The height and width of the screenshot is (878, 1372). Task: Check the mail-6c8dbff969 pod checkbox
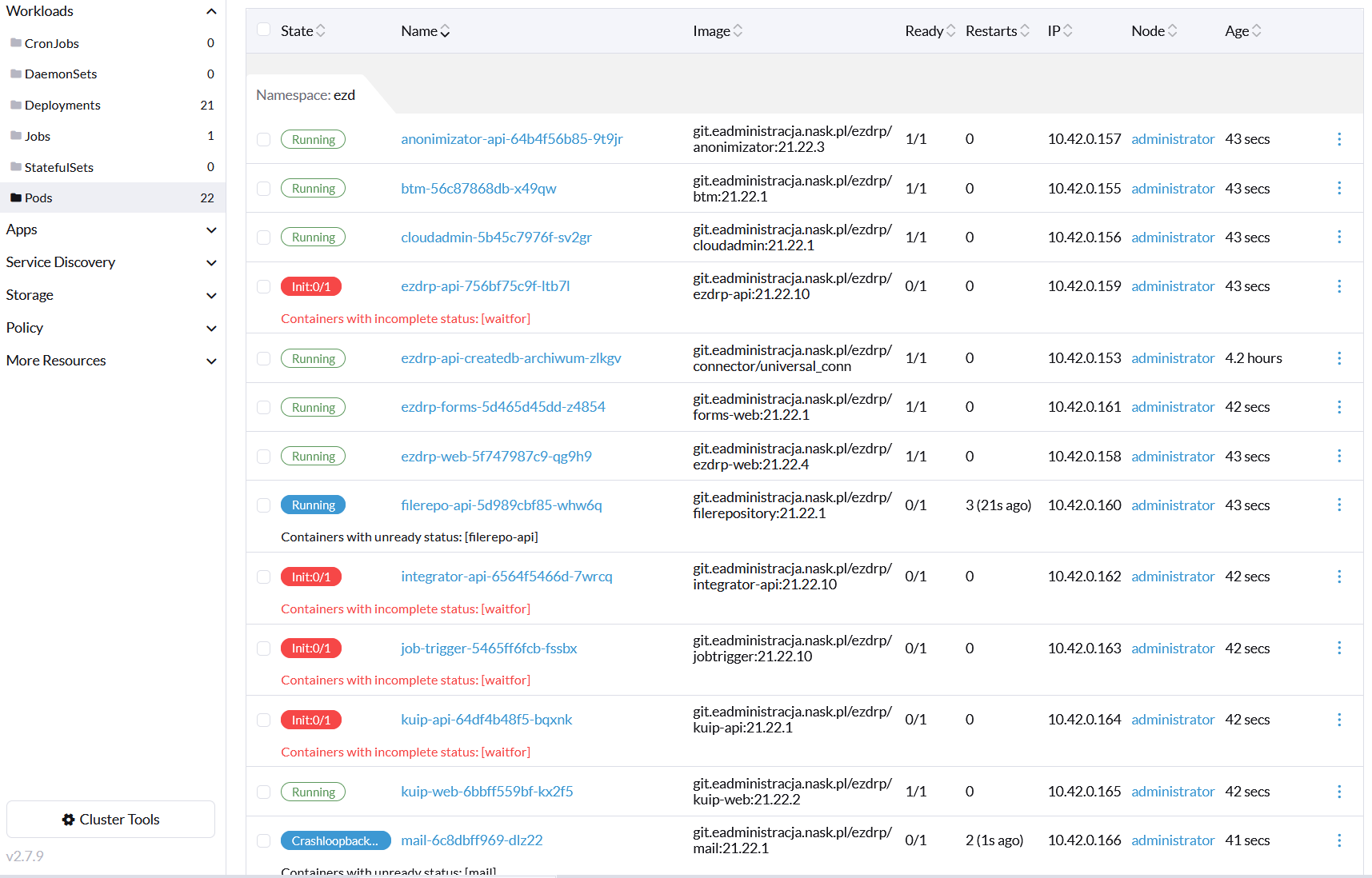(x=263, y=840)
